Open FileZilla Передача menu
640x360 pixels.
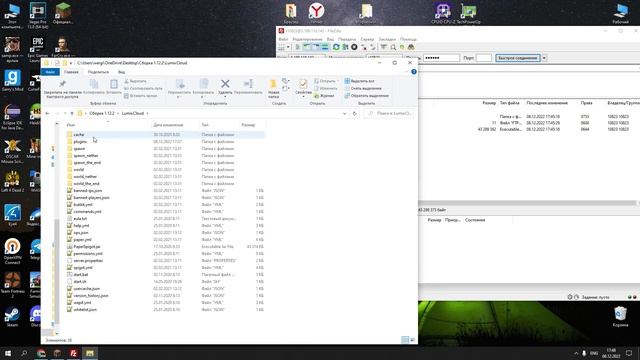point(347,39)
